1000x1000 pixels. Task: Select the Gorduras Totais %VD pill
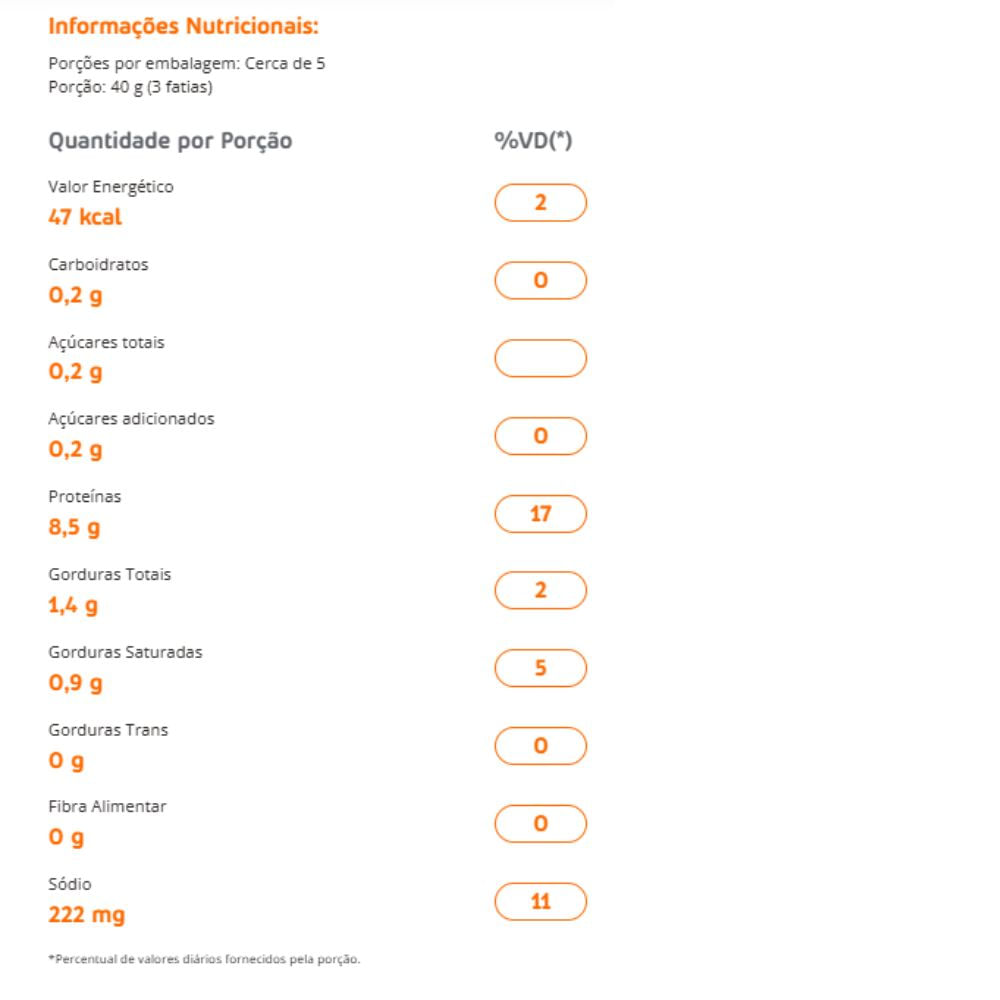click(540, 591)
